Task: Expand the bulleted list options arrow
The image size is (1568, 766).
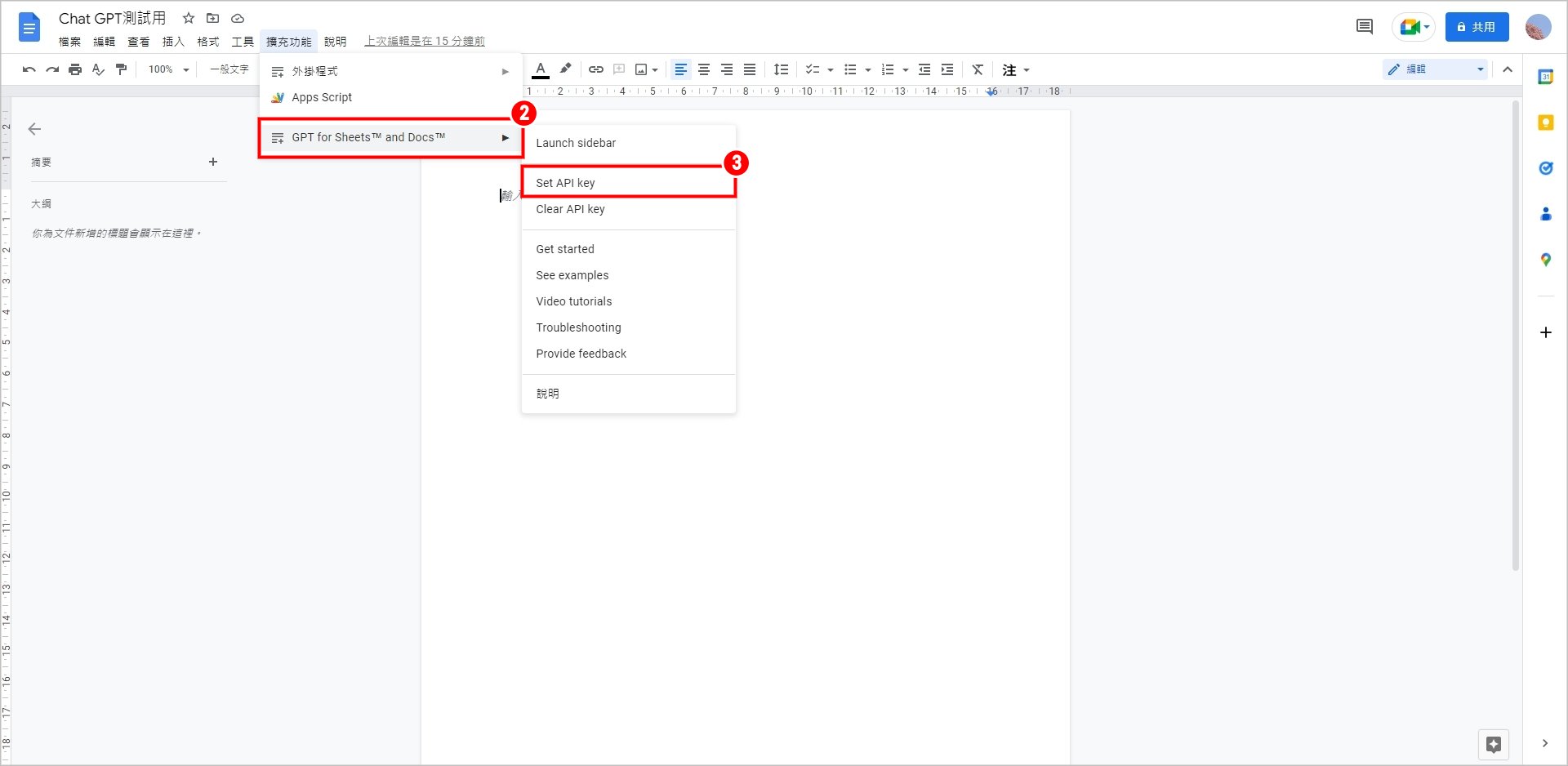Action: 868,70
